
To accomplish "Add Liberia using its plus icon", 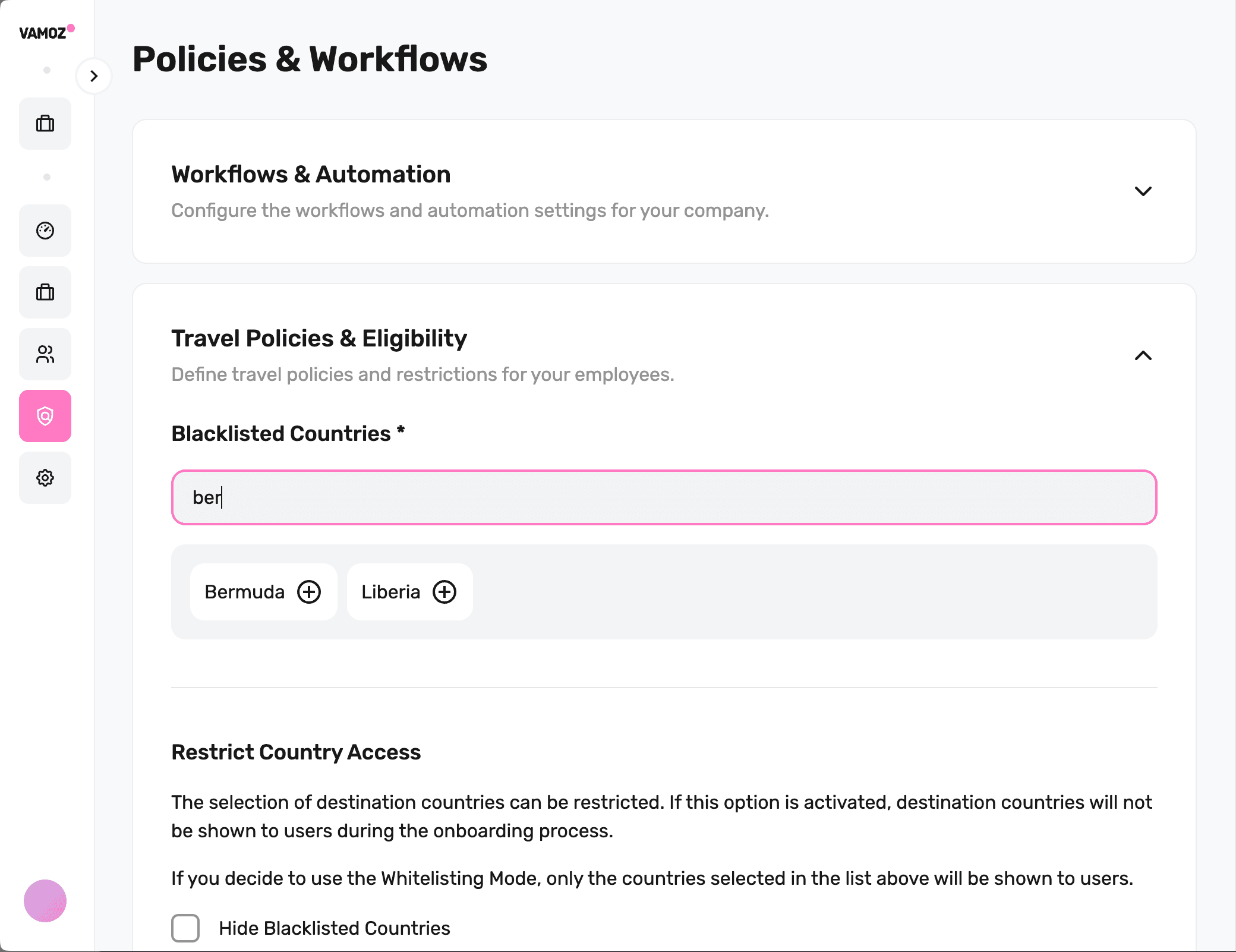I will 444,591.
